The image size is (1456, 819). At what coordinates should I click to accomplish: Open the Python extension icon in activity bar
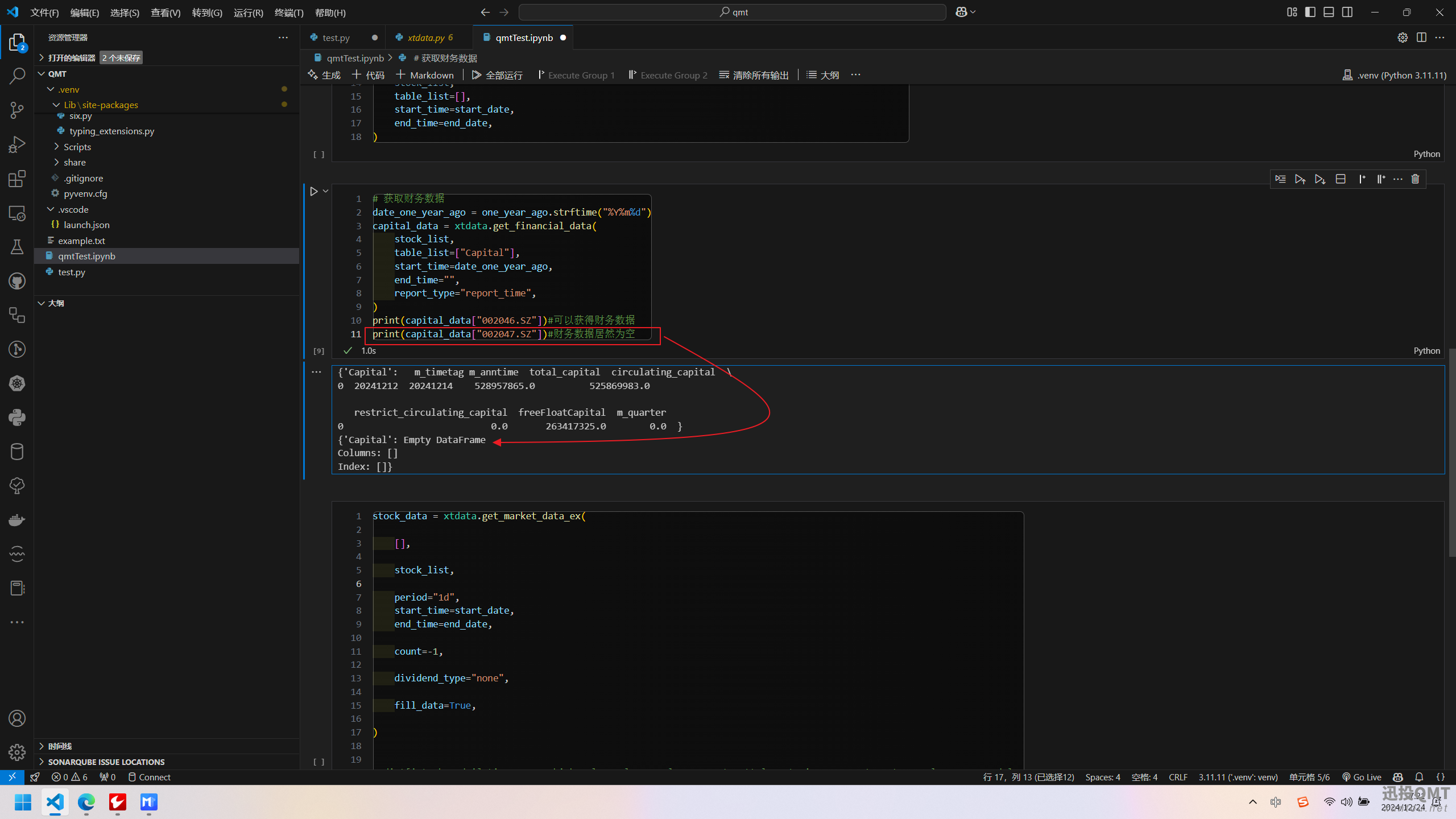coord(17,417)
